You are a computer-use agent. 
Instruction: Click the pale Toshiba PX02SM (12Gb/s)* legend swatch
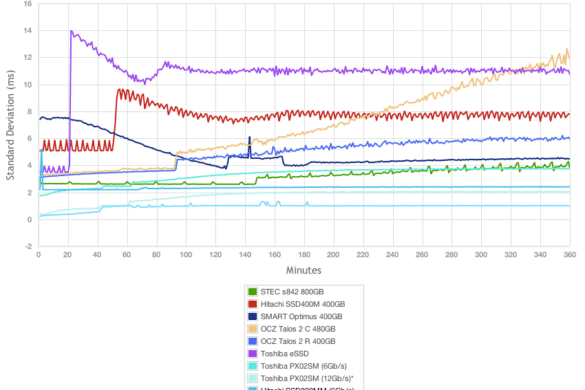(253, 378)
